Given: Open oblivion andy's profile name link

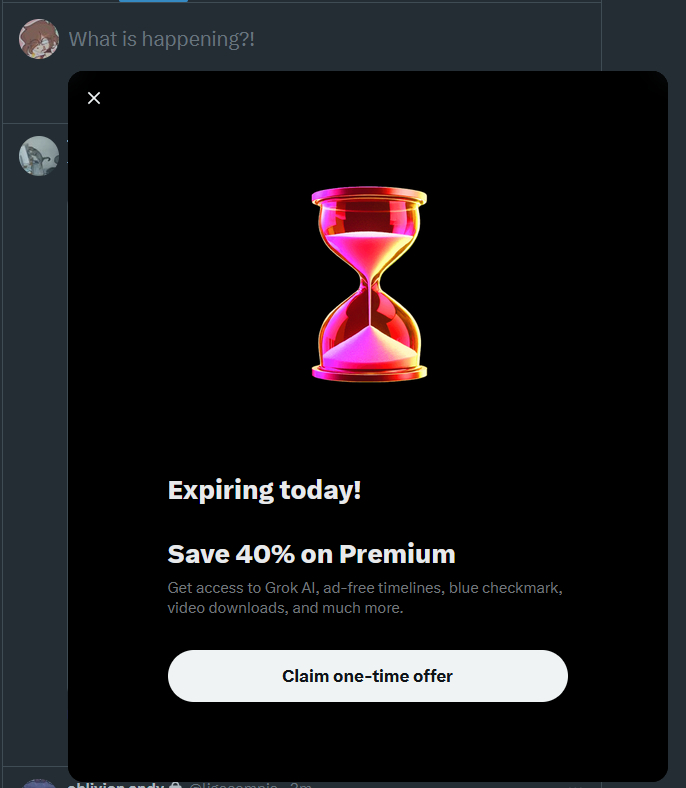Looking at the screenshot, I should (116, 784).
